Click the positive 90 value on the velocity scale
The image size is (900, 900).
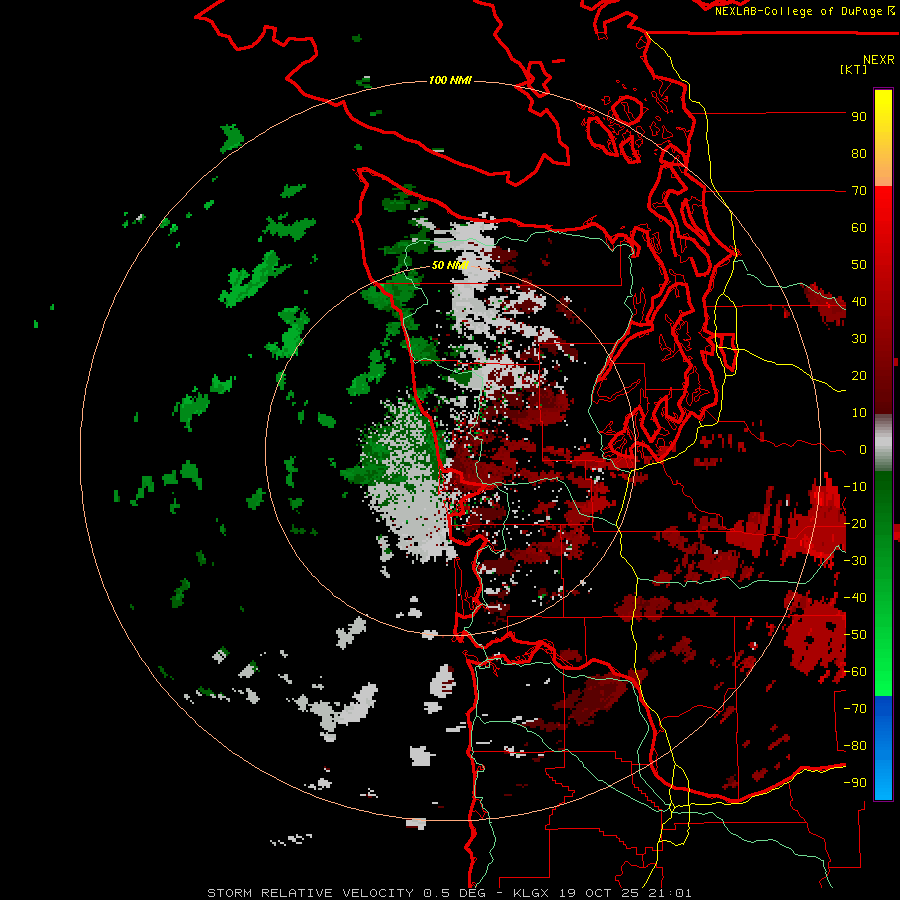(x=859, y=117)
